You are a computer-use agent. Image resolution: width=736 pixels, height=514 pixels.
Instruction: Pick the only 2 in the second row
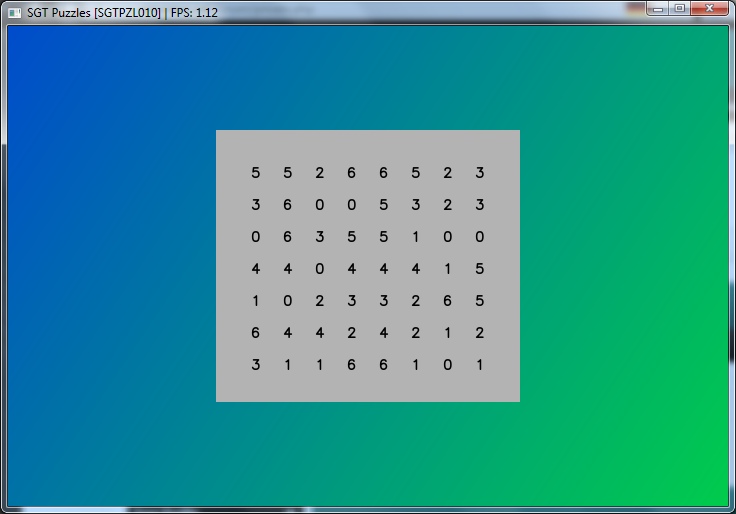(447, 205)
